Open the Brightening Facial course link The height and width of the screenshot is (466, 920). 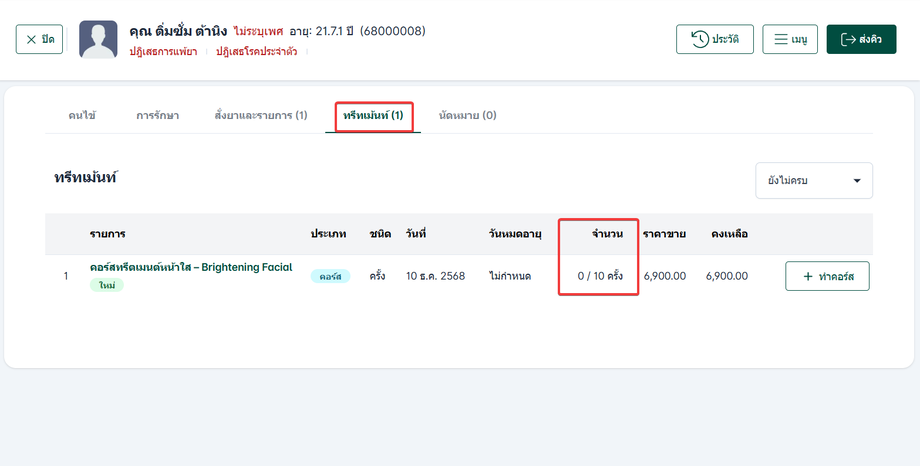(191, 267)
